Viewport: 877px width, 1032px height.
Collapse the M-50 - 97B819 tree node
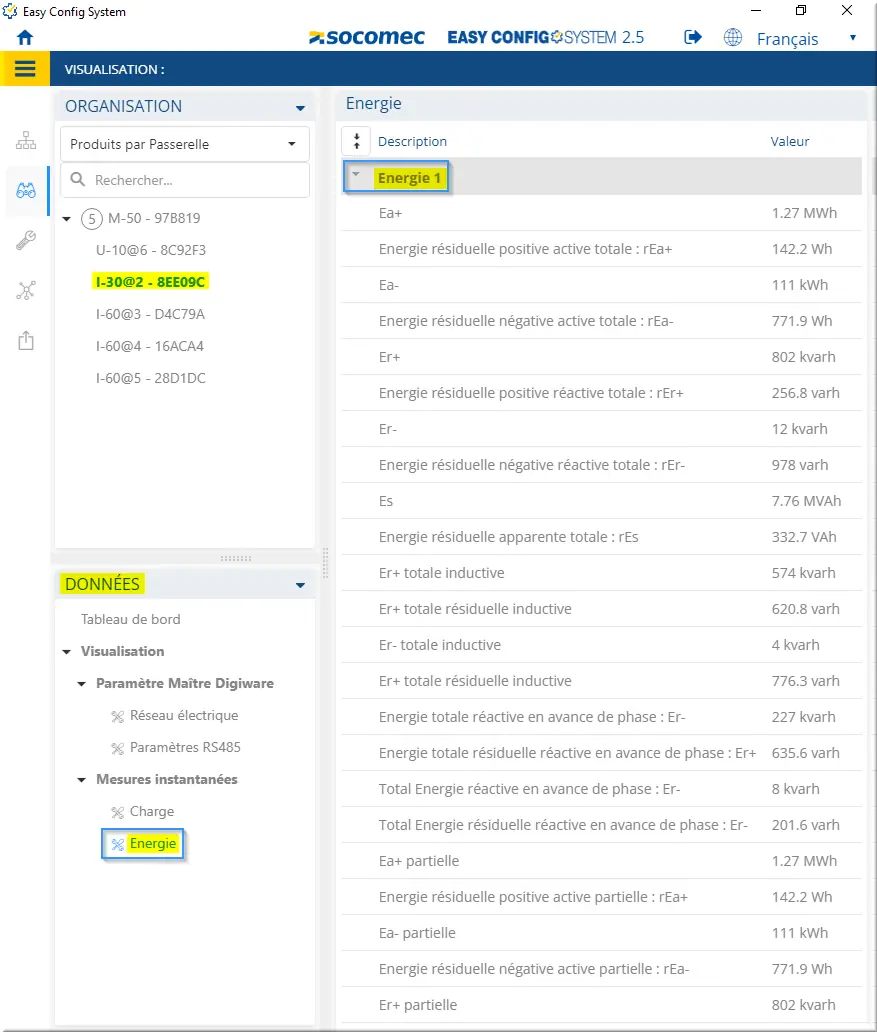66,219
